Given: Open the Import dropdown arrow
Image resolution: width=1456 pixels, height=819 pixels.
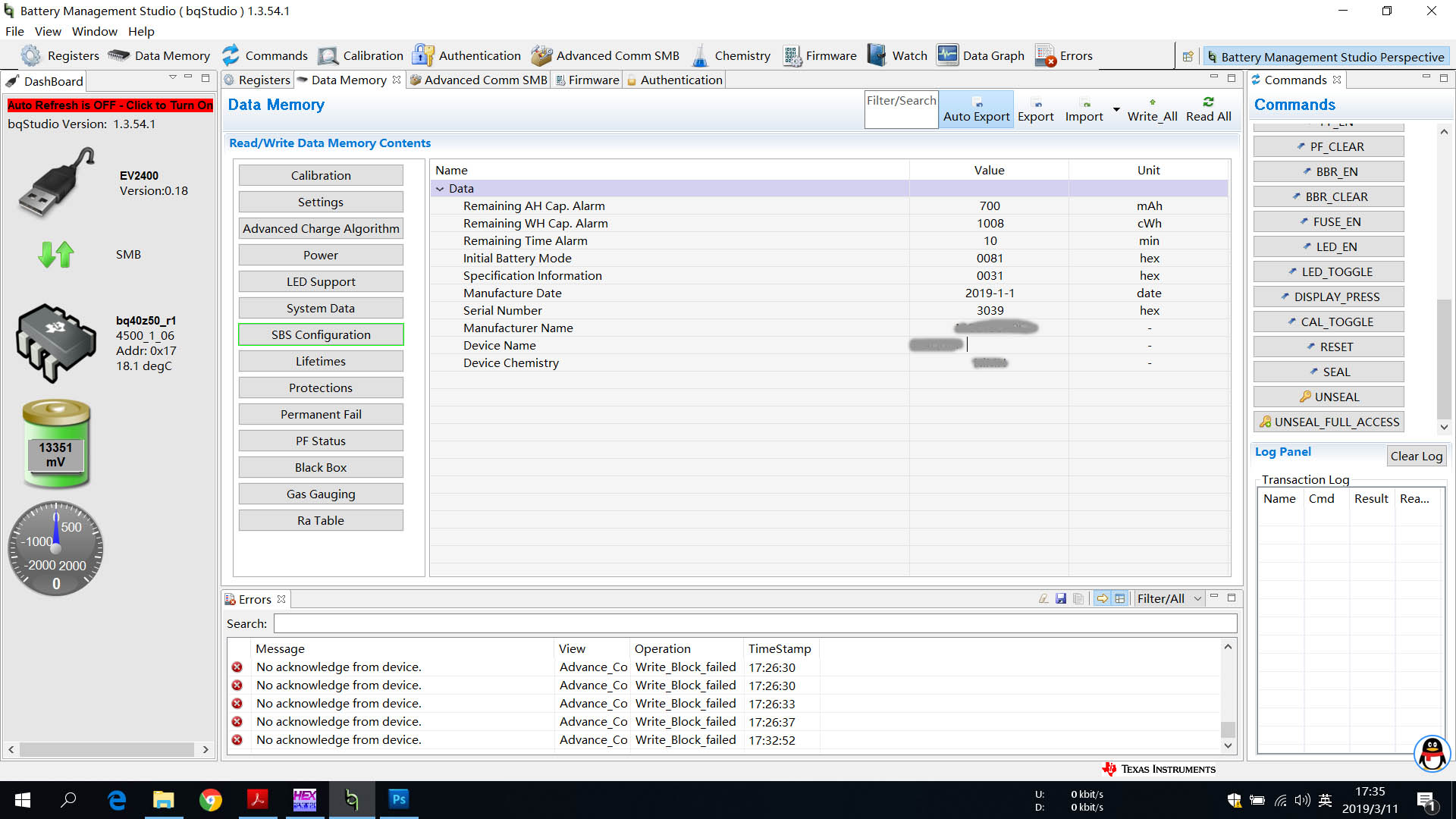Looking at the screenshot, I should tap(1116, 110).
